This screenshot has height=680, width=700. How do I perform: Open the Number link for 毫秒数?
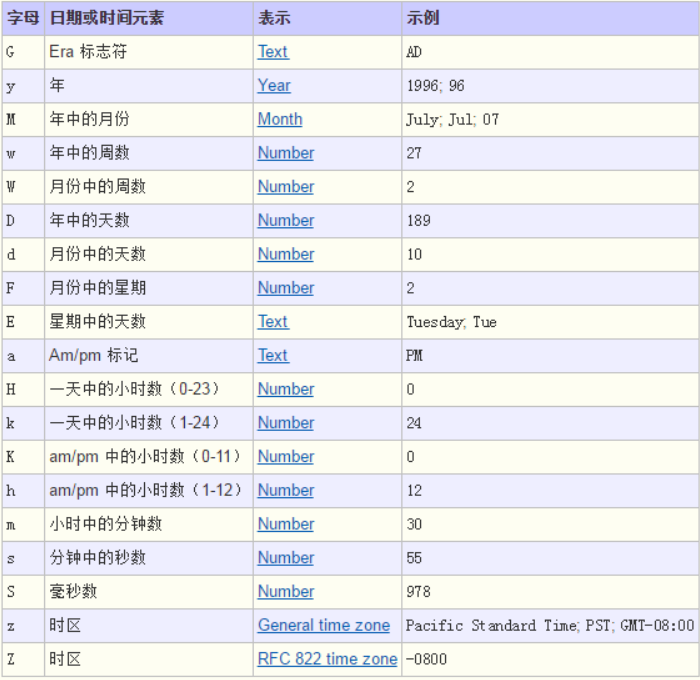[x=286, y=592]
